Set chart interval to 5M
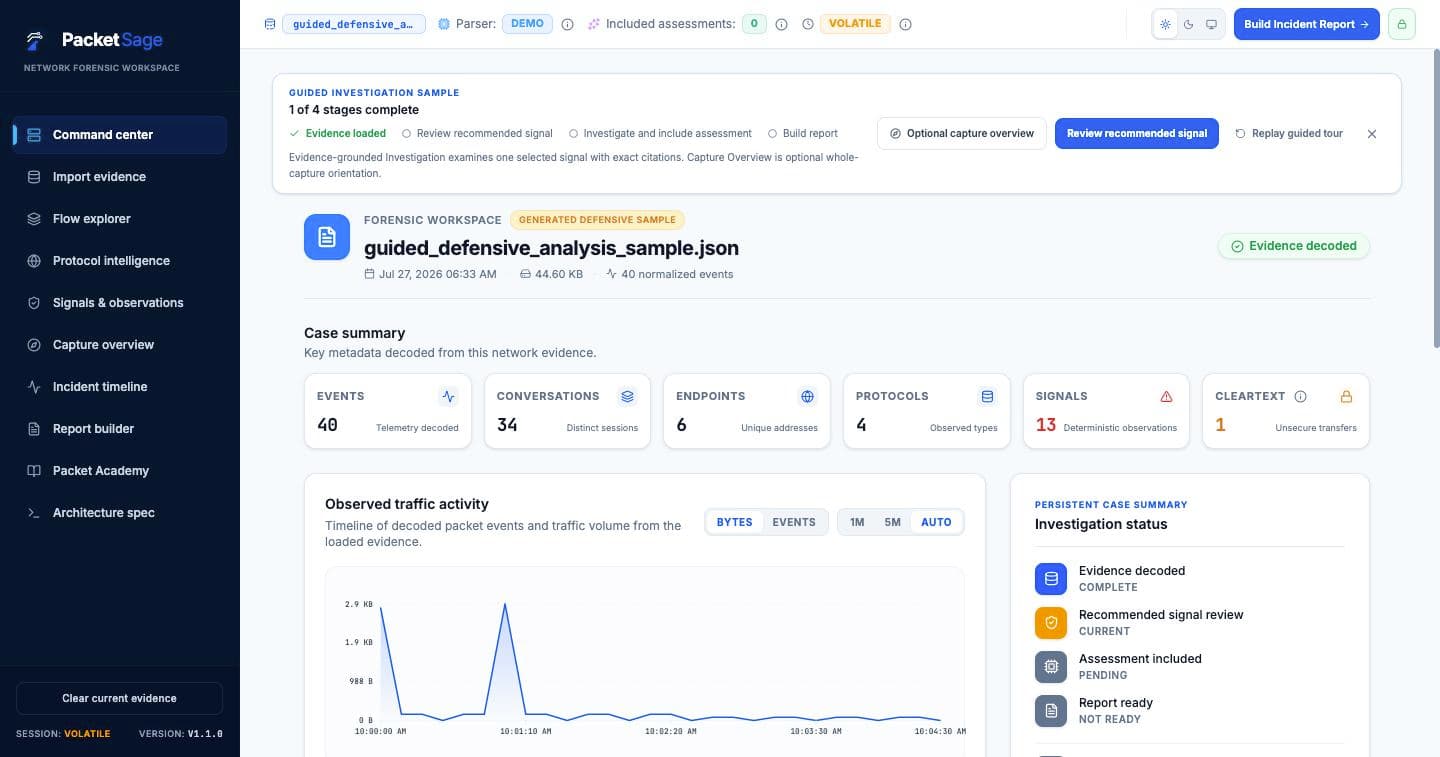This screenshot has width=1440, height=757. tap(892, 522)
